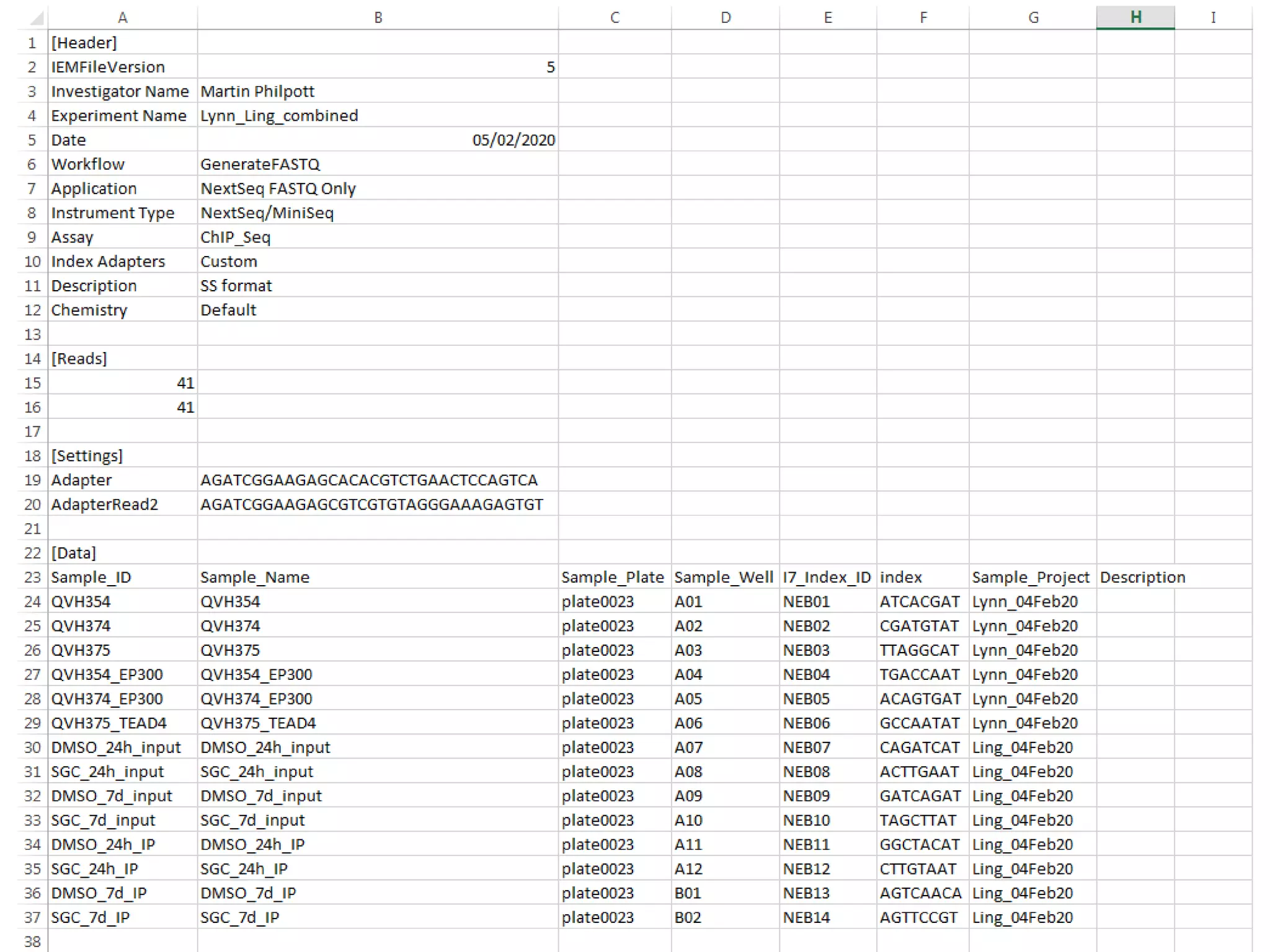Click column F header

point(923,17)
